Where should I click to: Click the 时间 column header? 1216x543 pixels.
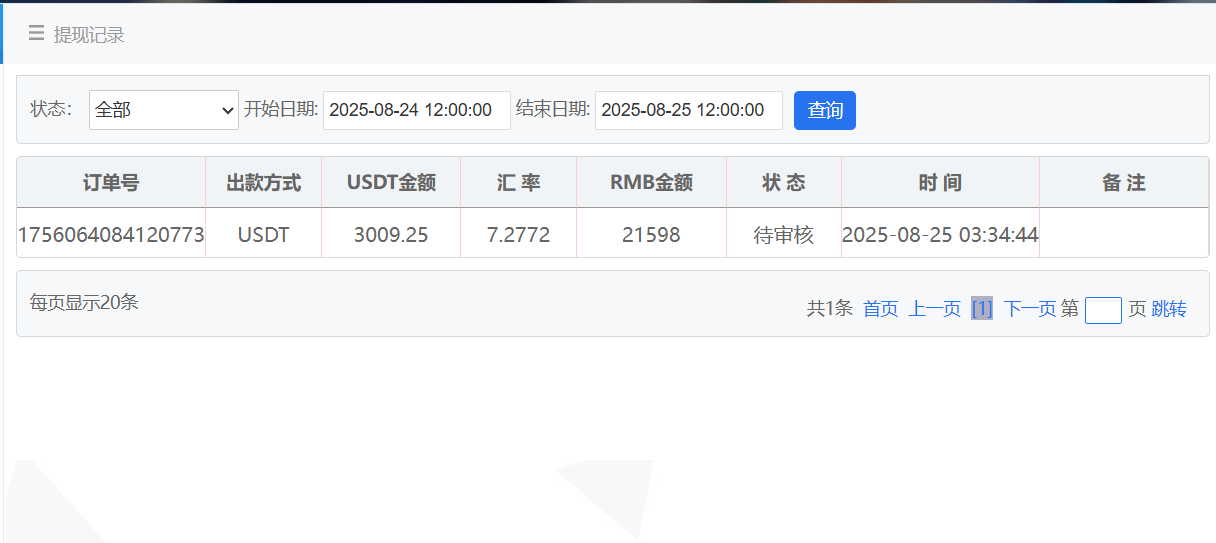(x=940, y=183)
